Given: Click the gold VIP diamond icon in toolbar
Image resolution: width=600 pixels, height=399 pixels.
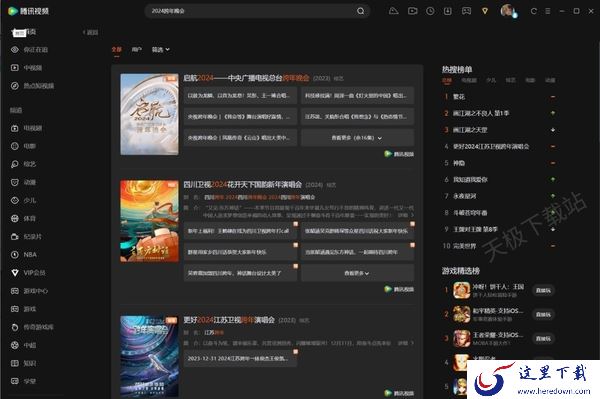Looking at the screenshot, I should 485,11.
